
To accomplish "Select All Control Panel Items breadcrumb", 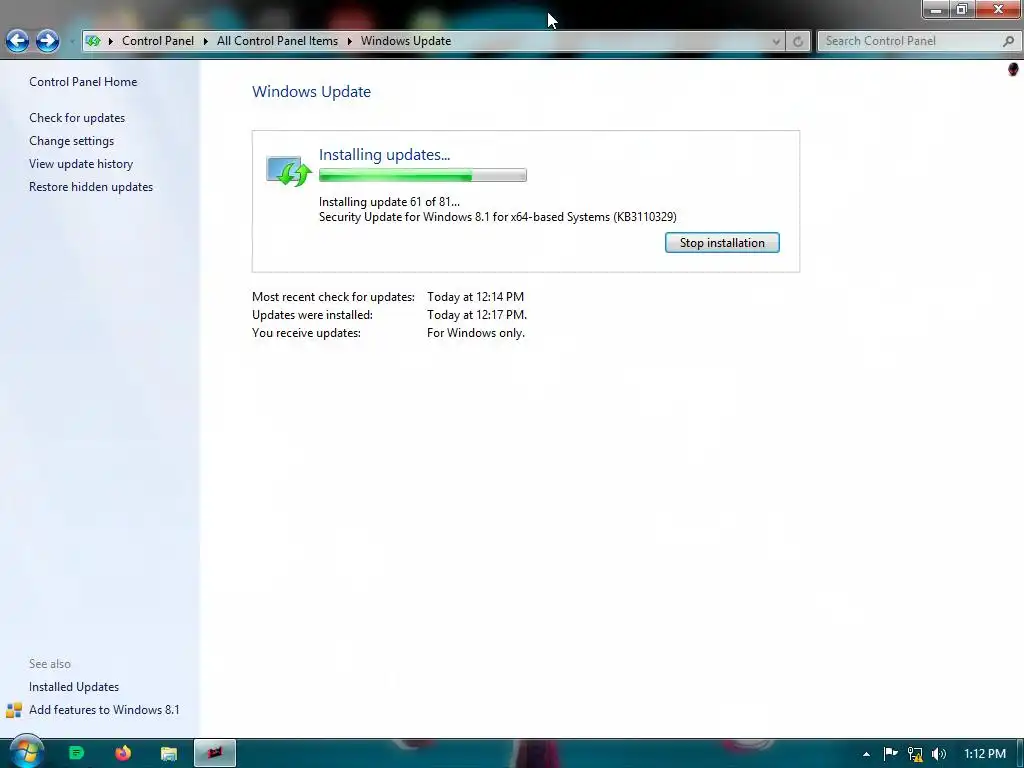I will tap(278, 40).
